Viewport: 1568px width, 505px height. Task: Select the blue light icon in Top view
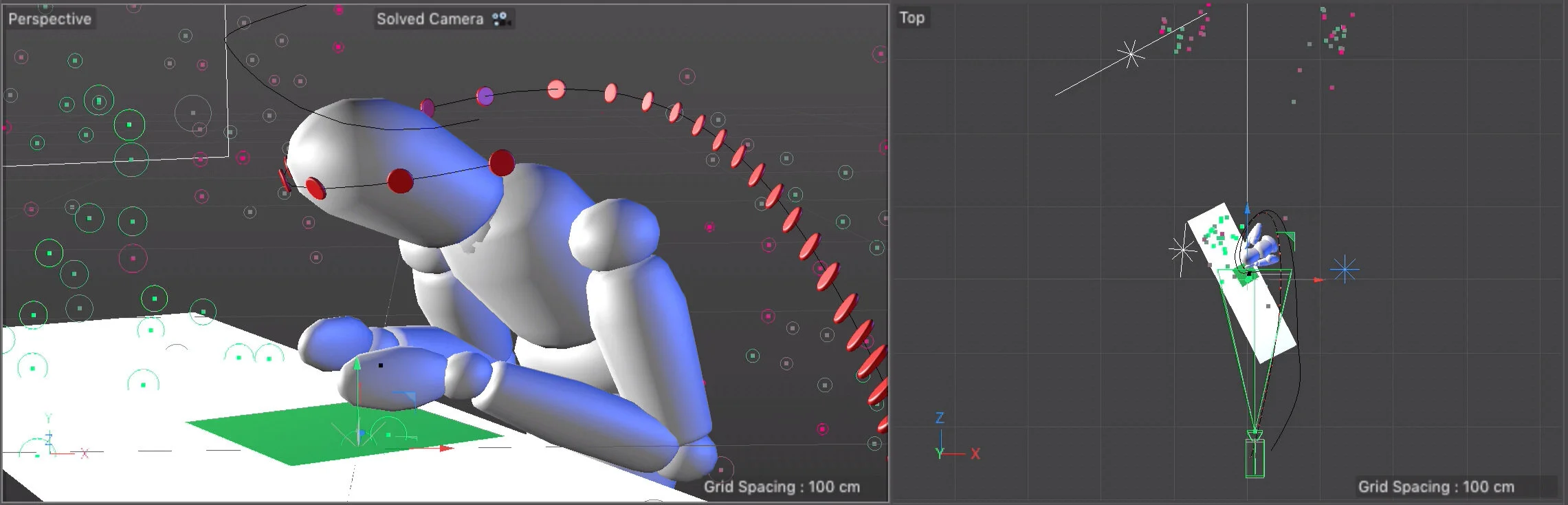tap(1345, 269)
